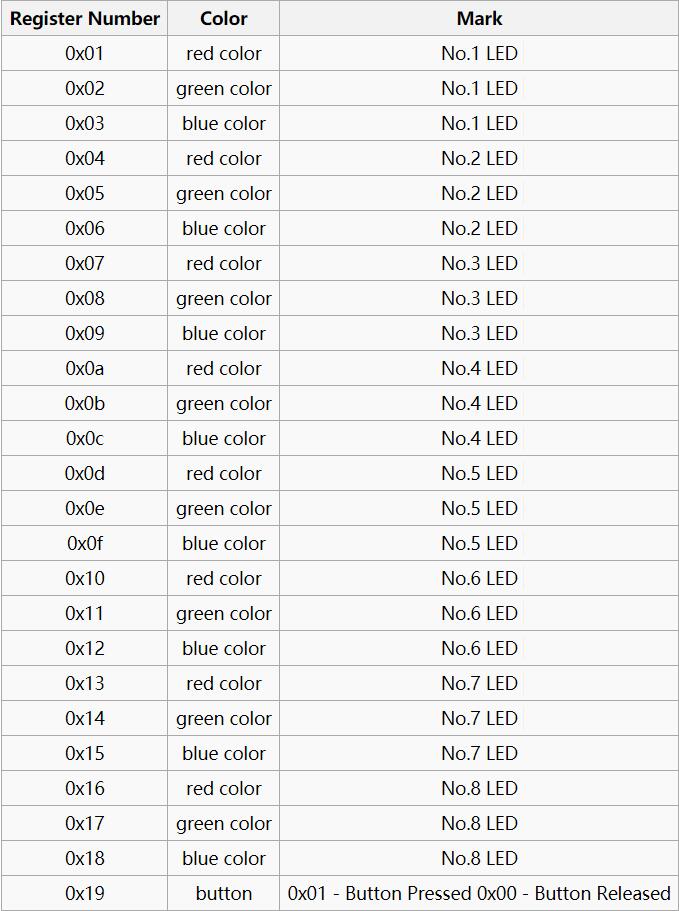
Task: Select register number 0x13
Action: point(85,684)
